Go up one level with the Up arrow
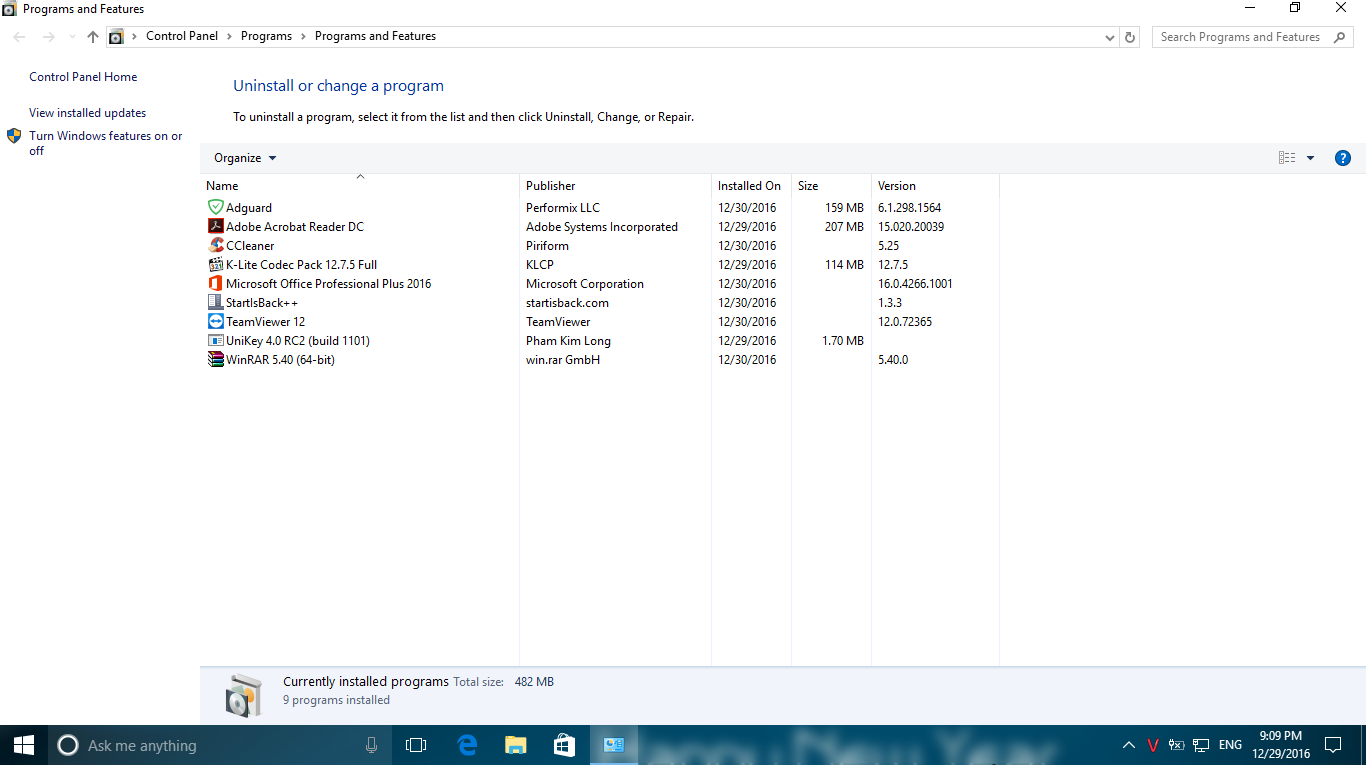 click(93, 37)
